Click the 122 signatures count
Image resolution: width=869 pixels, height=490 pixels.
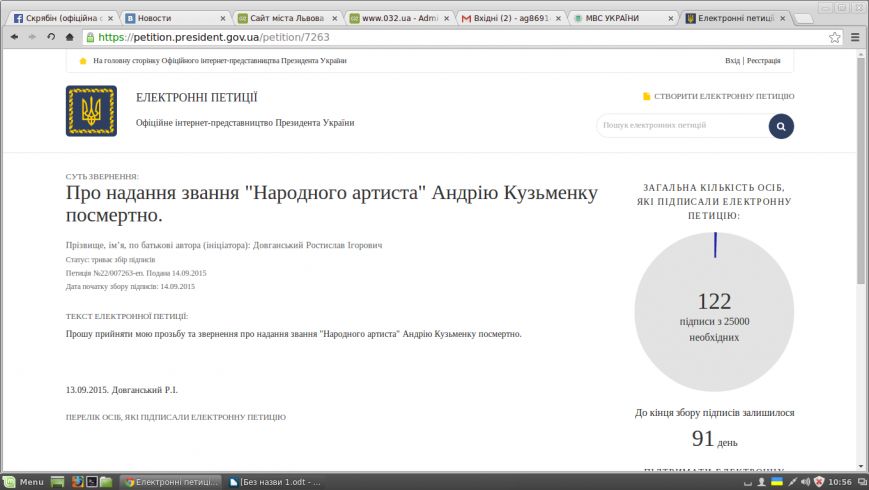coord(714,302)
